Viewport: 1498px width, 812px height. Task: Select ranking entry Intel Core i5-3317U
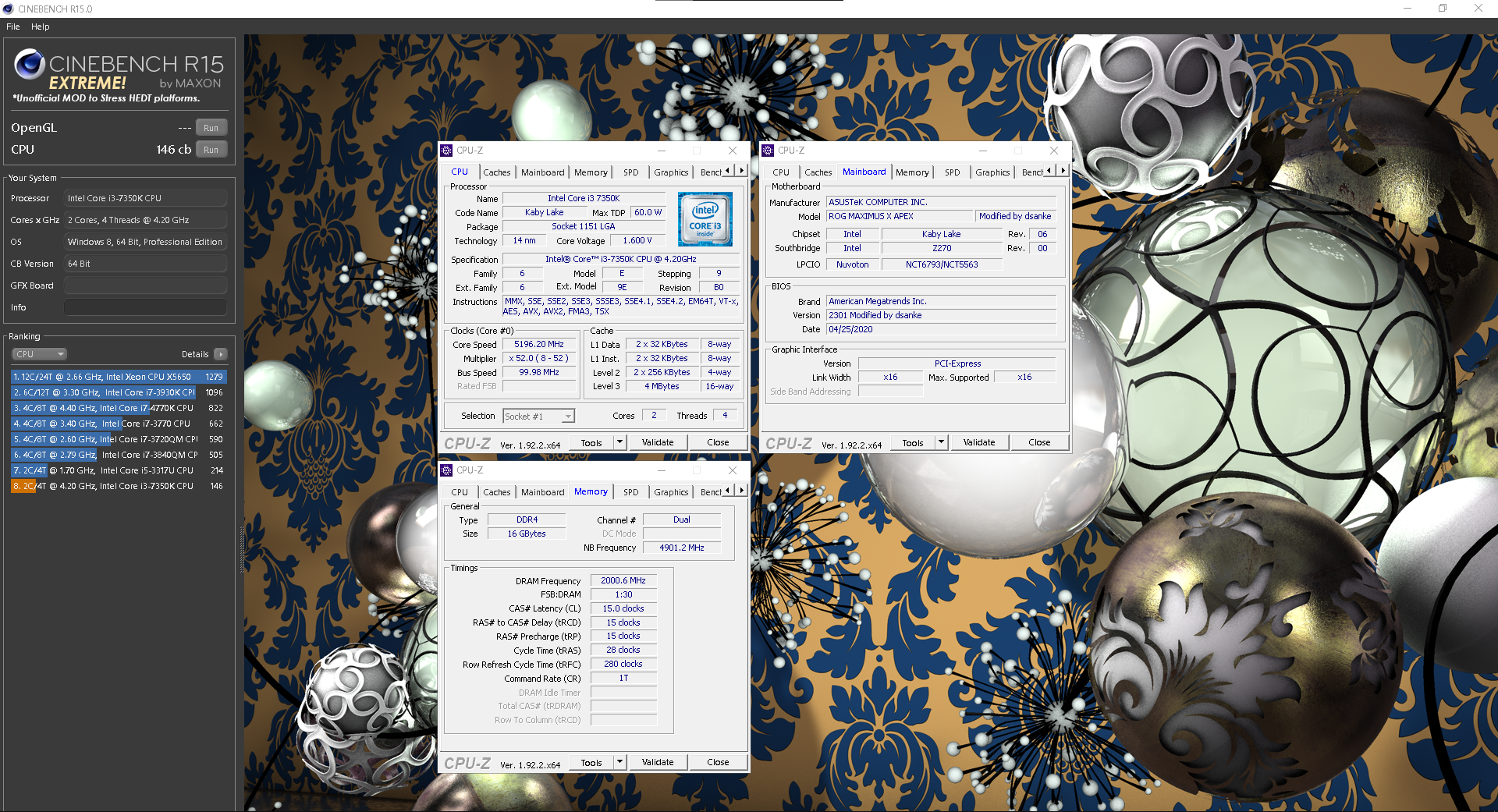pos(119,470)
